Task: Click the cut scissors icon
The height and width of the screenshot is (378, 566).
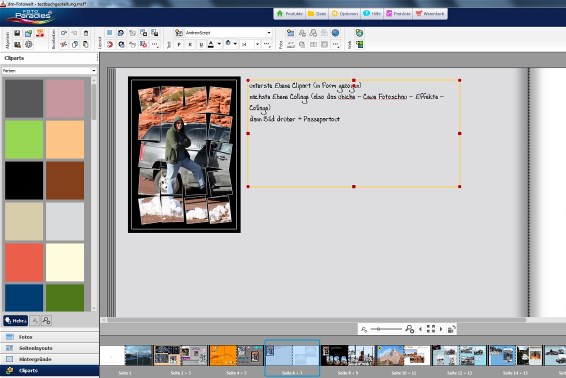Action: 64,44
